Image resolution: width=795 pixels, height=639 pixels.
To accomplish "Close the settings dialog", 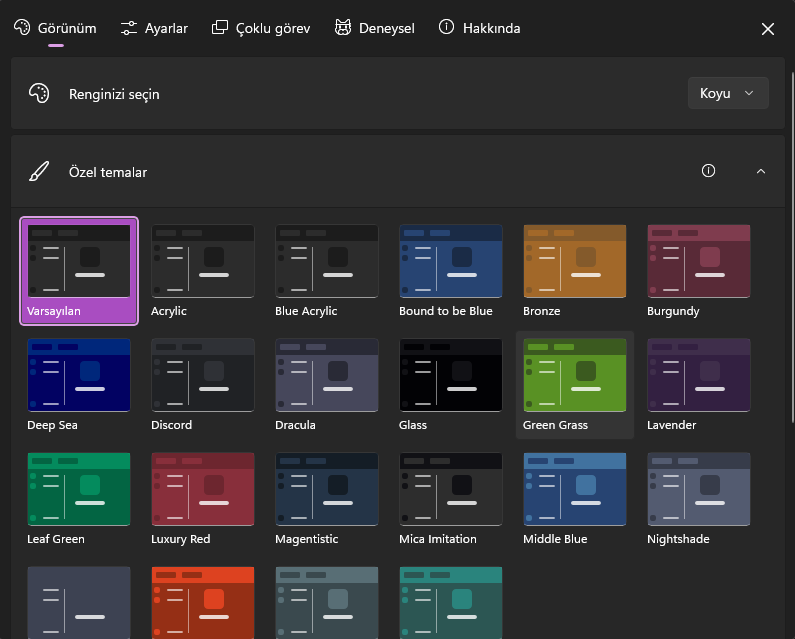I will [768, 29].
